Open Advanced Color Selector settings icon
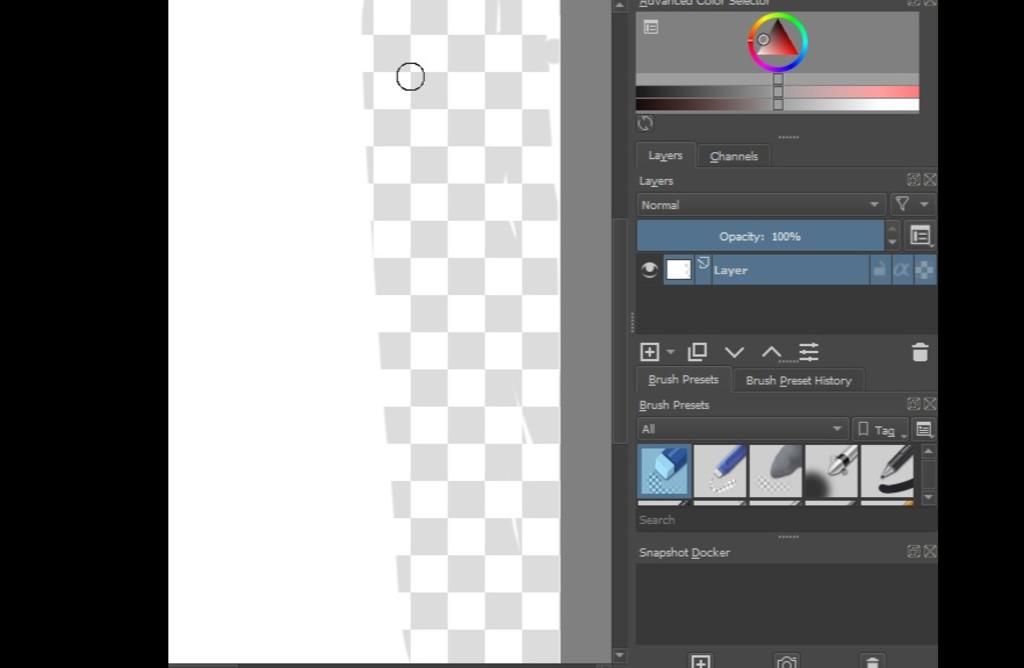1024x668 pixels. (x=650, y=27)
